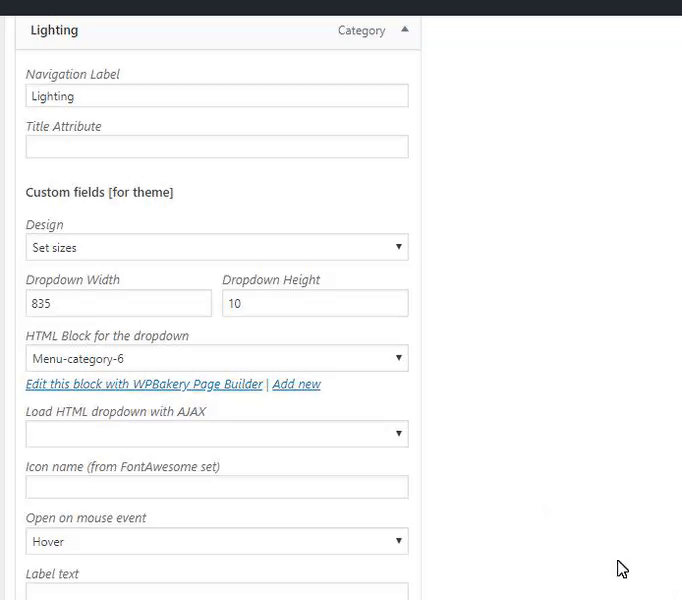Click the 'Navigation Label' caption text
Image resolution: width=682 pixels, height=600 pixels.
tap(72, 74)
